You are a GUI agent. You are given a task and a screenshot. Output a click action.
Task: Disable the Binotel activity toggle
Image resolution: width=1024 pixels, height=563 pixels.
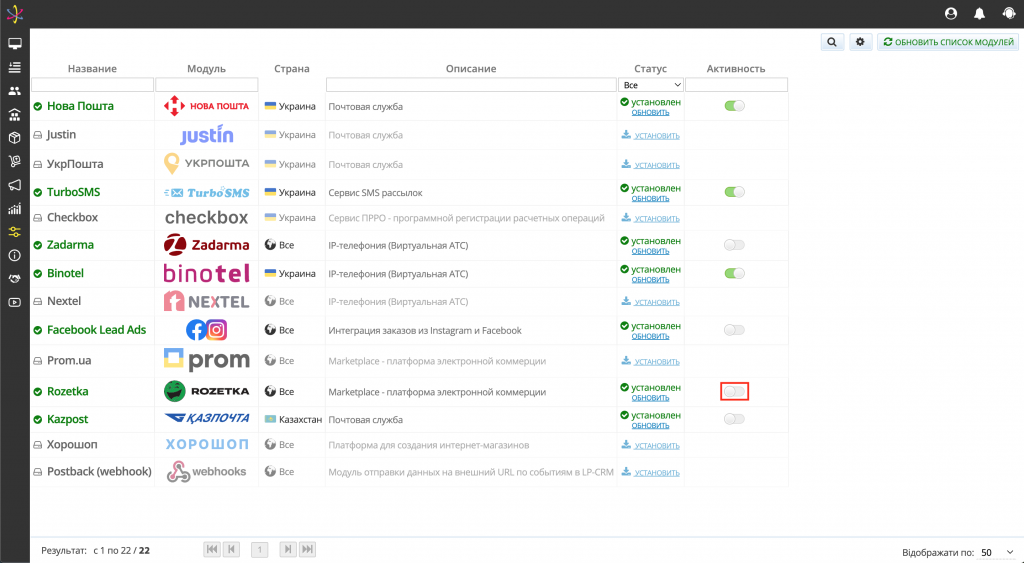tap(735, 273)
